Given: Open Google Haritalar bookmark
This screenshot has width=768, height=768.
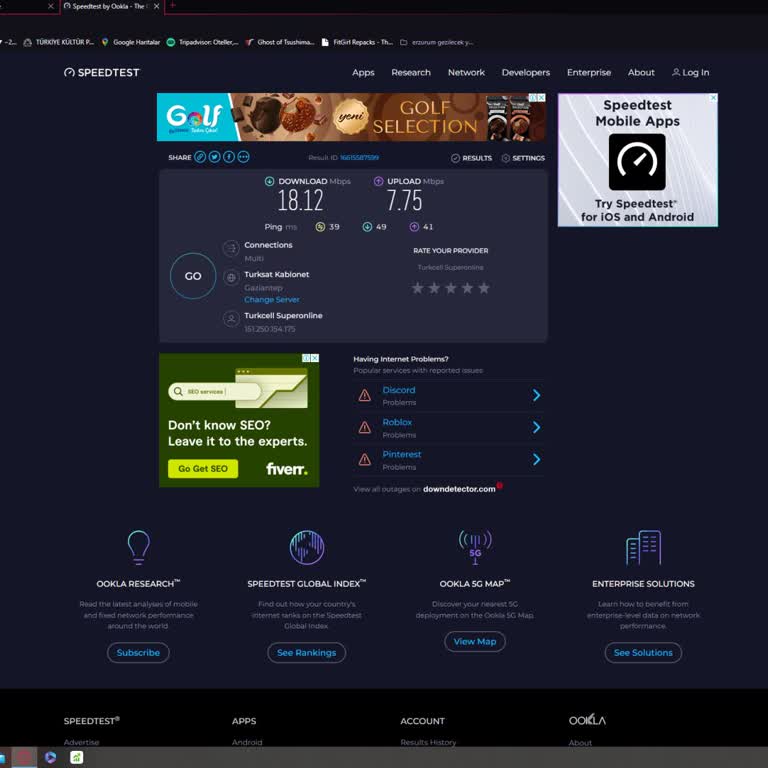Looking at the screenshot, I should click(131, 42).
